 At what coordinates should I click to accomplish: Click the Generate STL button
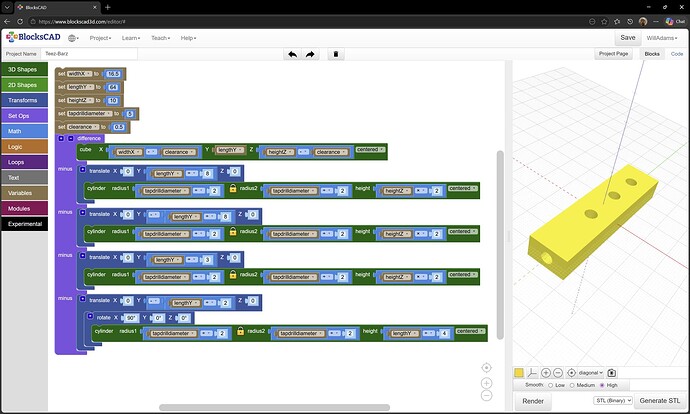pos(660,400)
